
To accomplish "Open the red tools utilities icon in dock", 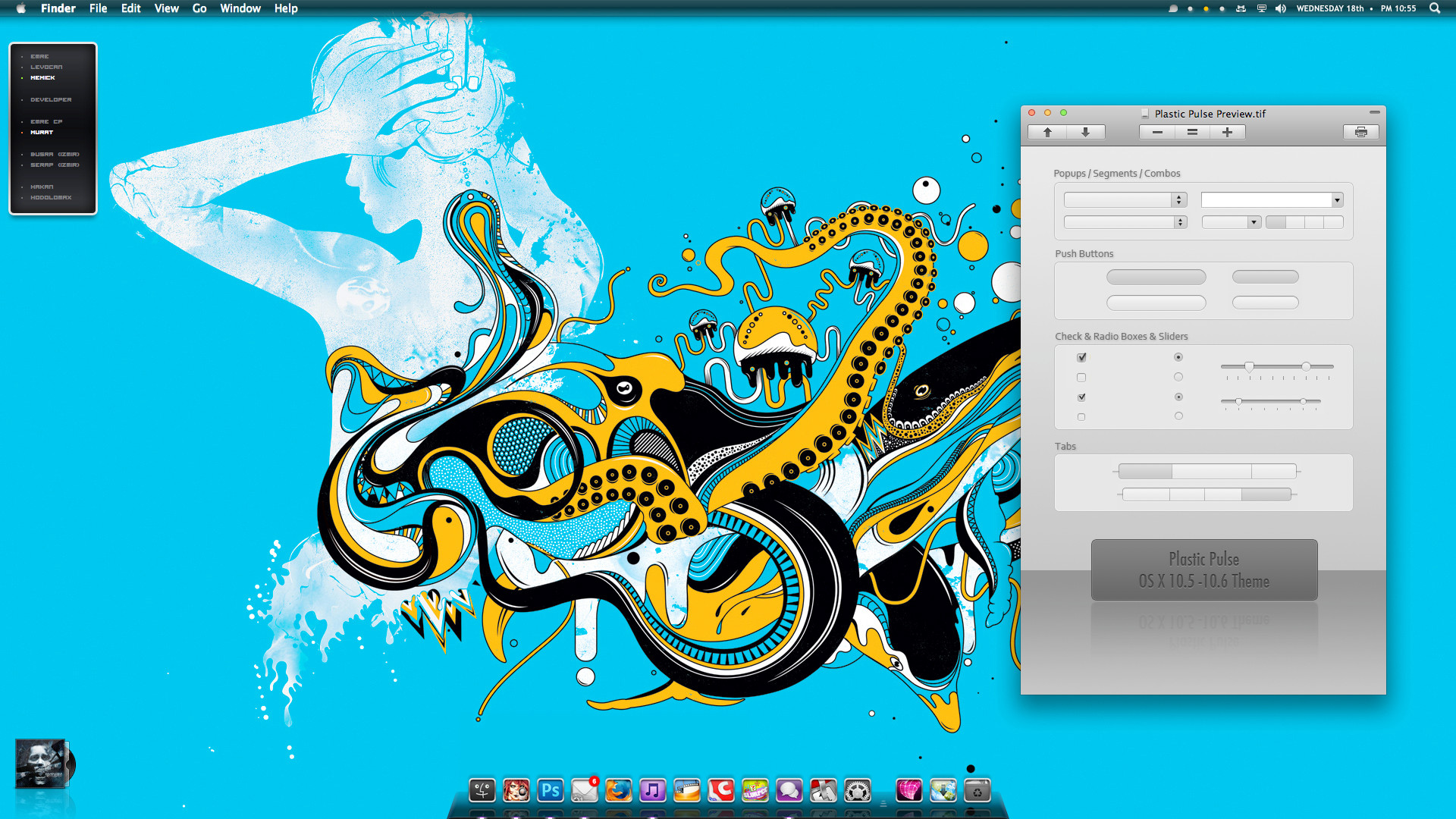I will pyautogui.click(x=824, y=791).
